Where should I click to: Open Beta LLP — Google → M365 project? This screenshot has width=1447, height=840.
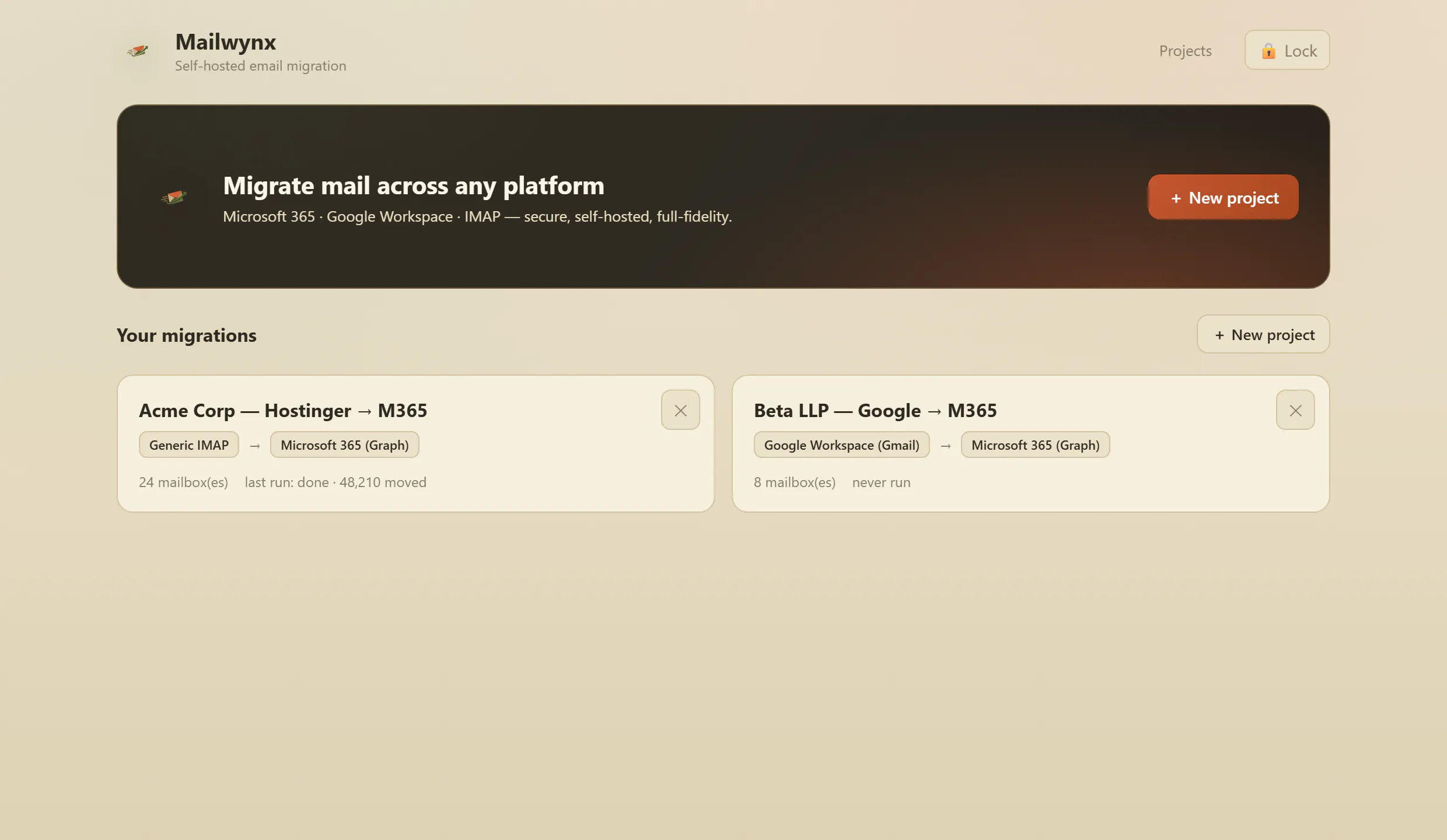click(x=875, y=411)
